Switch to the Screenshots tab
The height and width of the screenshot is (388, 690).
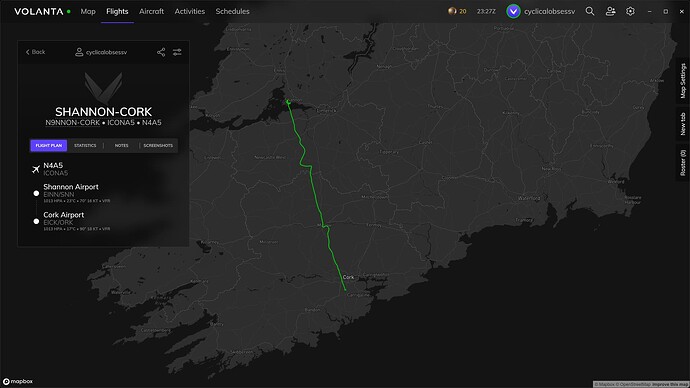click(158, 146)
